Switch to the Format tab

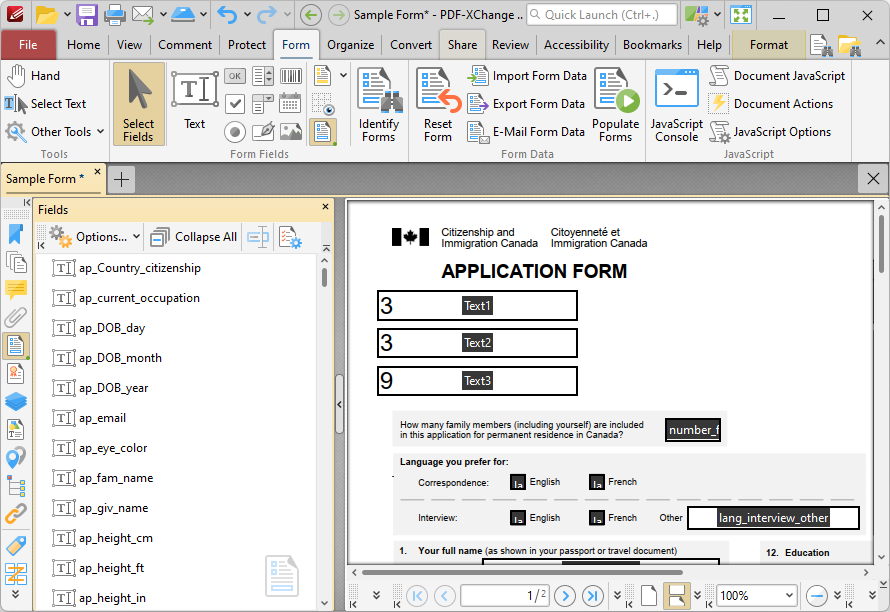point(769,45)
